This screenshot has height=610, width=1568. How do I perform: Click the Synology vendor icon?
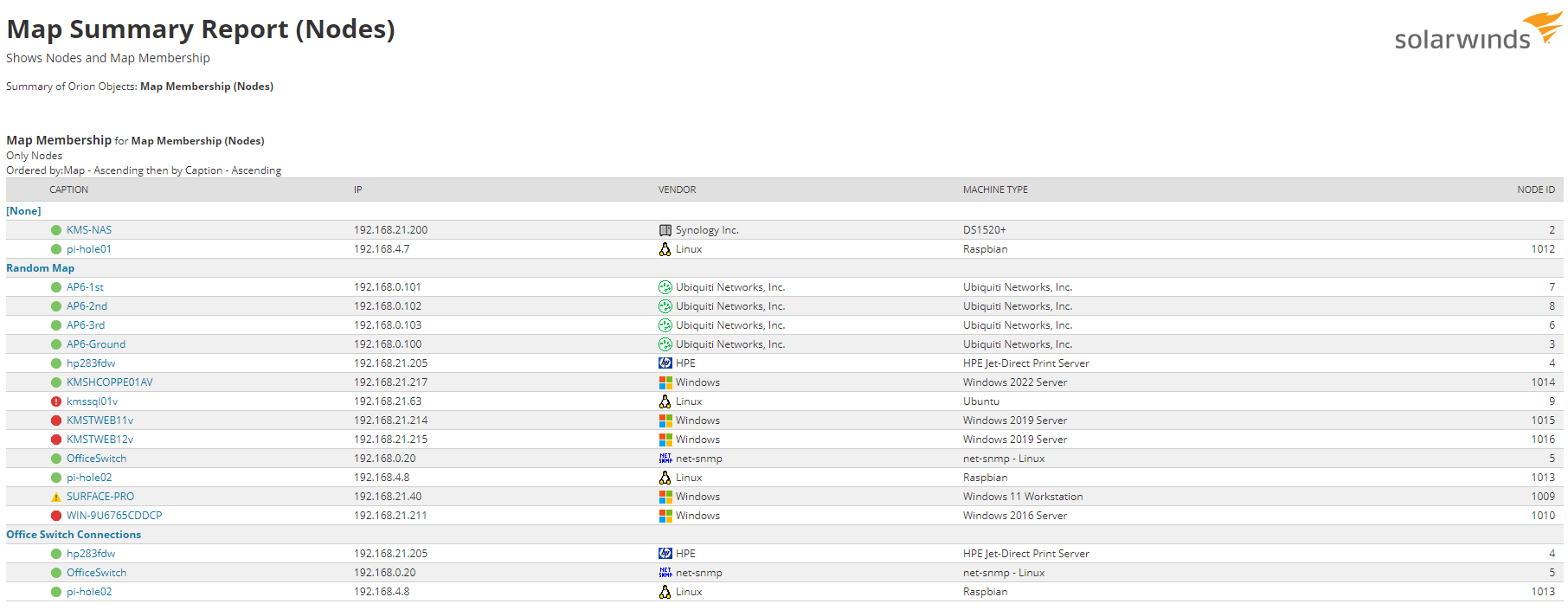coord(665,230)
